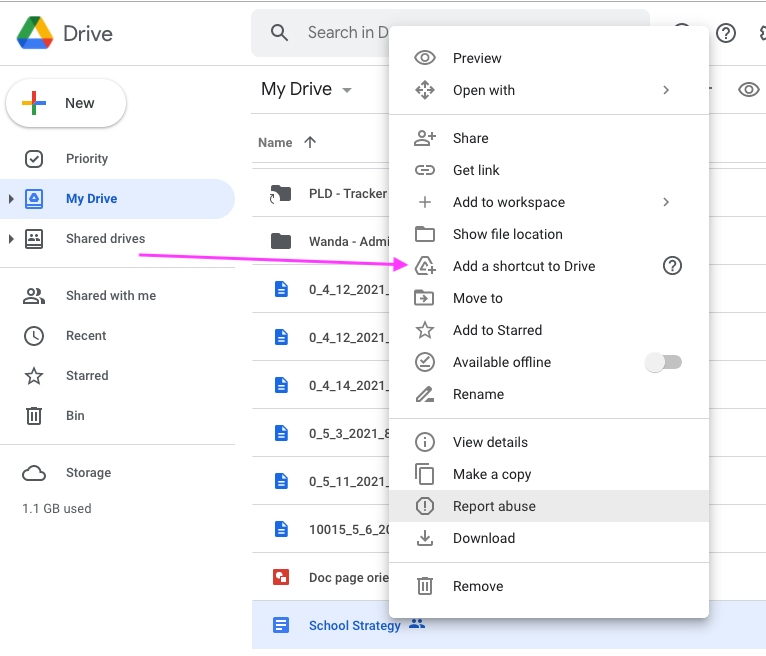Click the Rename pencil icon

(425, 394)
